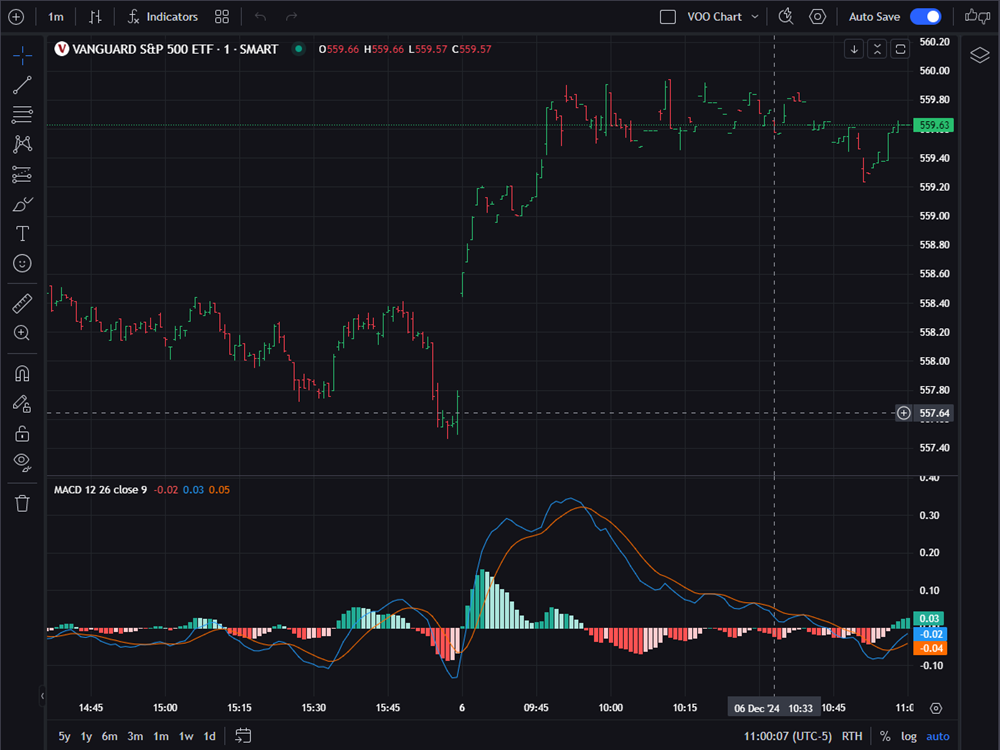1000x750 pixels.
Task: Select the crosshair cursor tool
Action: click(x=22, y=55)
